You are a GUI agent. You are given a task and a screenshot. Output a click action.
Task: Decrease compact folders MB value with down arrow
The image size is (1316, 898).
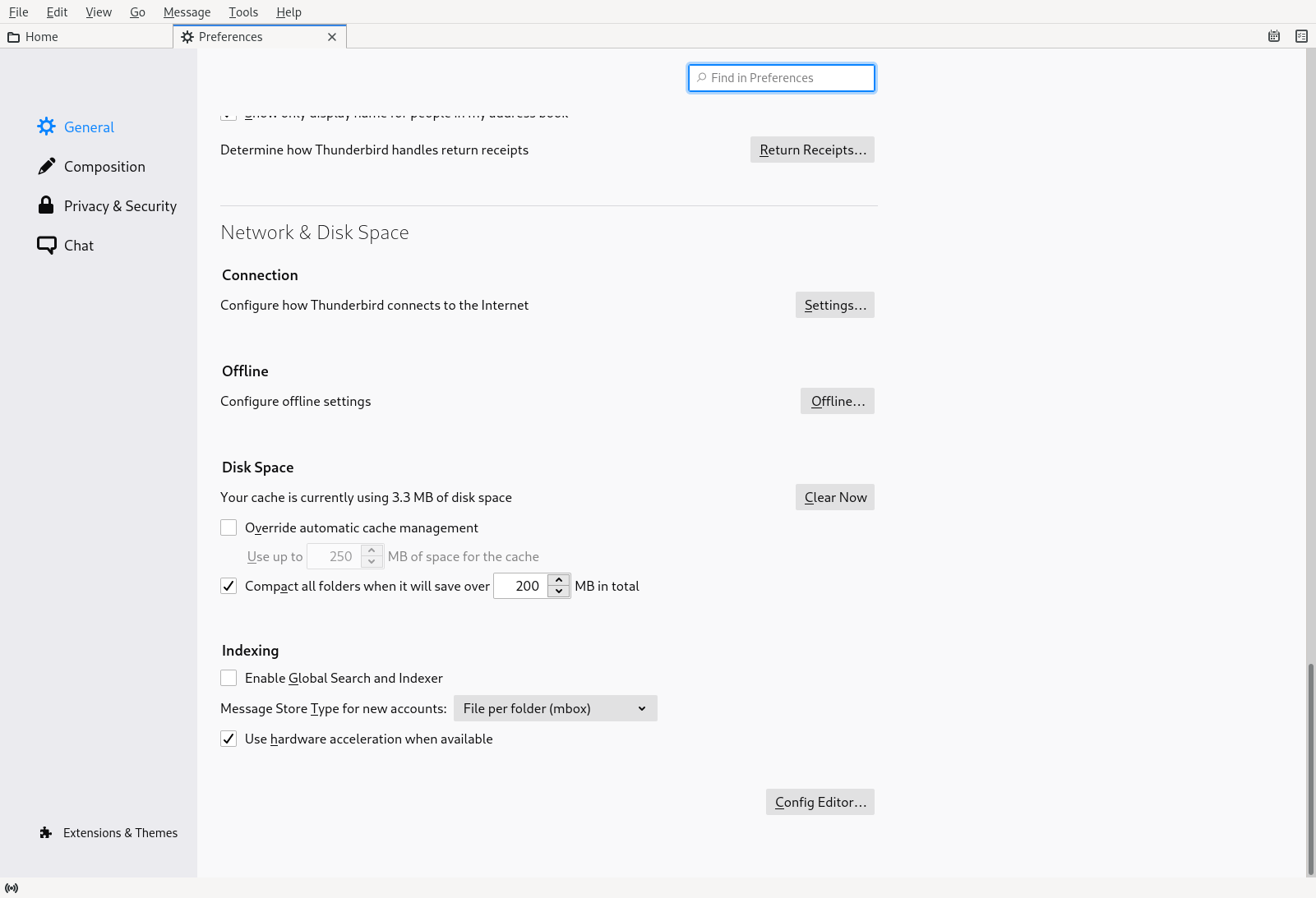pos(559,592)
